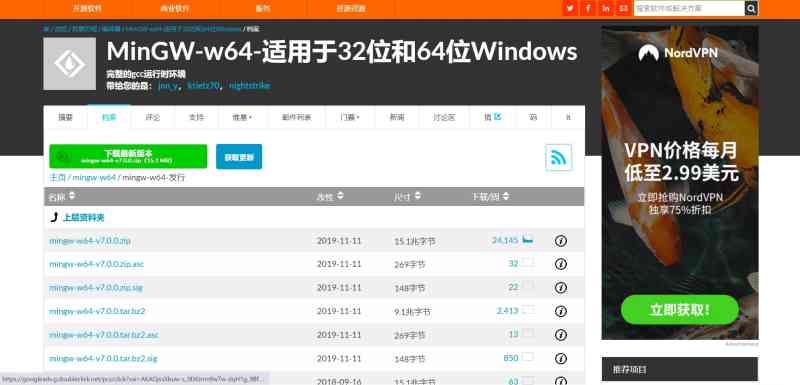Open 服务 in the top orange menu

click(x=263, y=9)
